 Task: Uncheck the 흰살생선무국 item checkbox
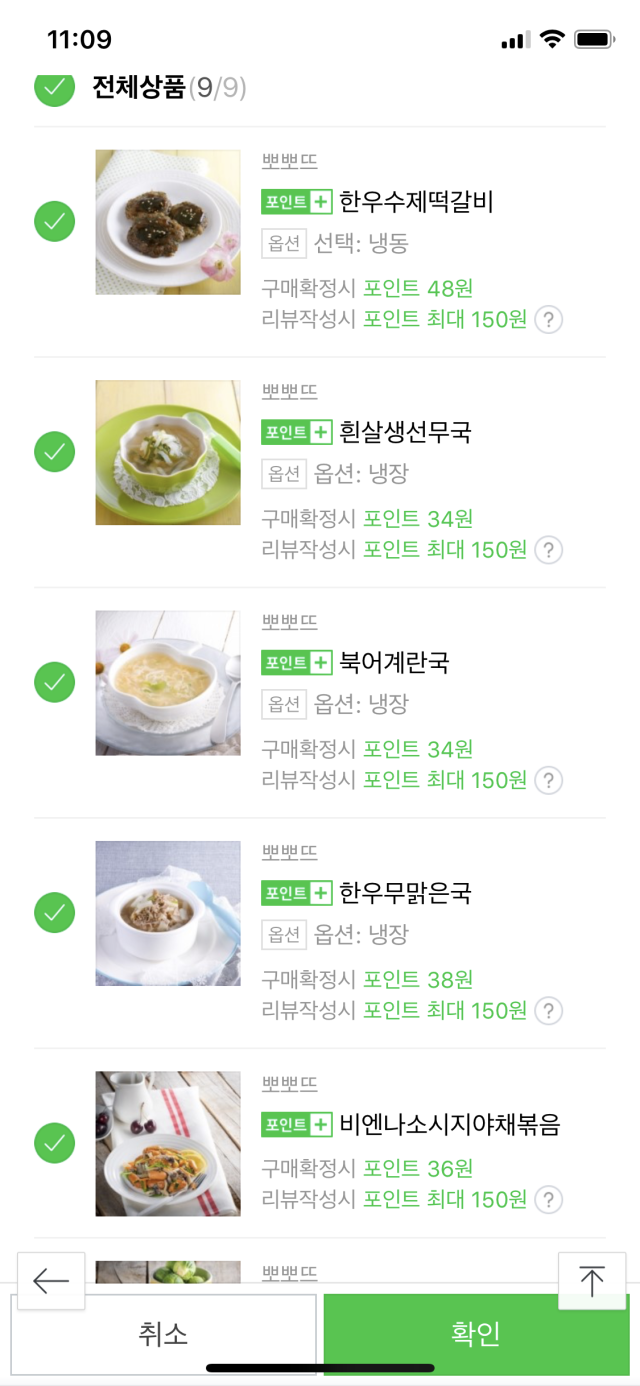click(x=55, y=452)
